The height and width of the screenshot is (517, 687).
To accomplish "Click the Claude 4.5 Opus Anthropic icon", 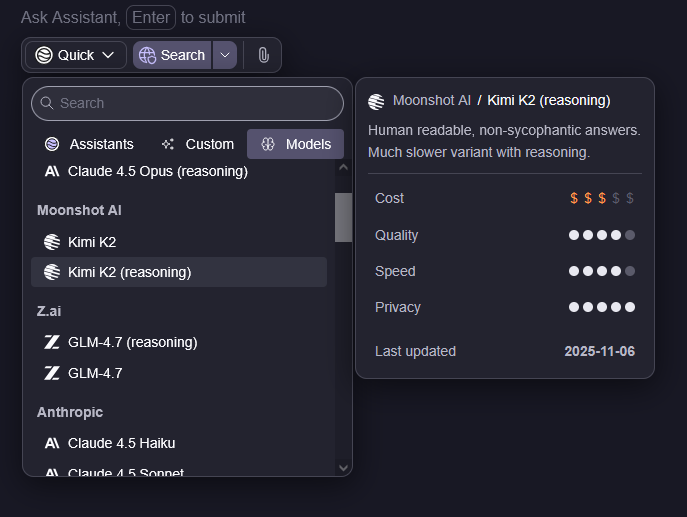I will click(x=52, y=171).
